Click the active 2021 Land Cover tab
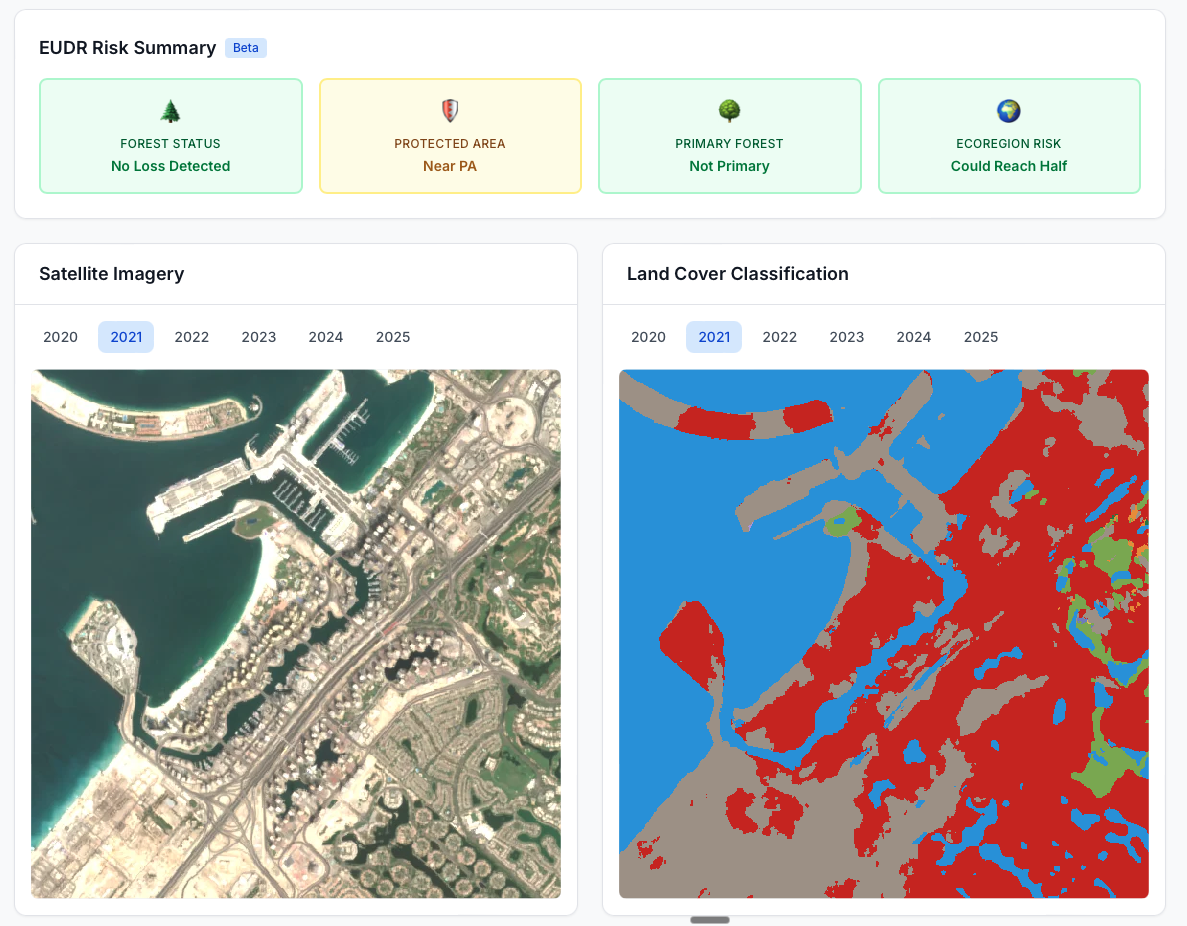 [714, 337]
